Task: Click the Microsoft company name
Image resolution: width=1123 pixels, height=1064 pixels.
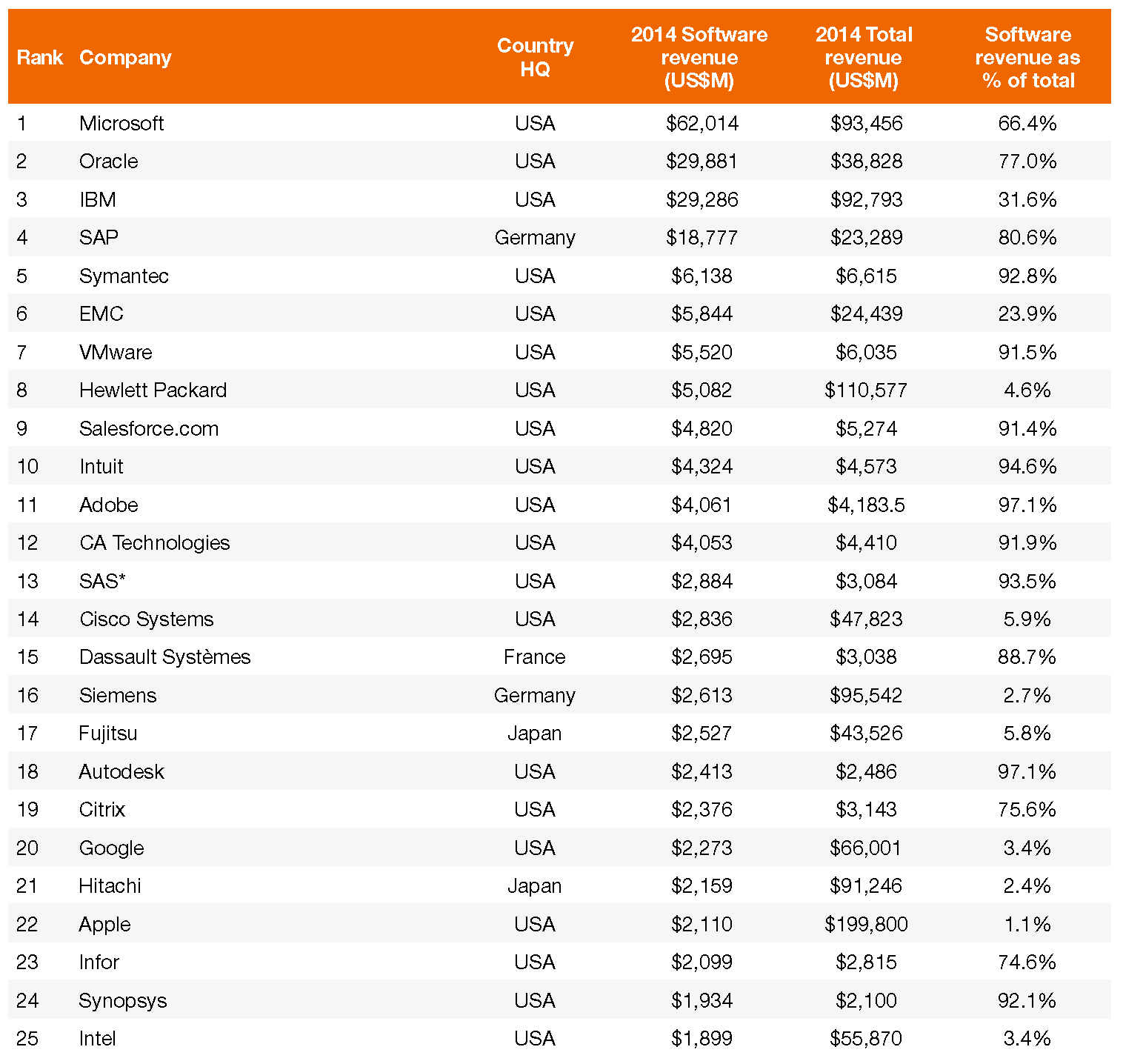Action: click(121, 123)
